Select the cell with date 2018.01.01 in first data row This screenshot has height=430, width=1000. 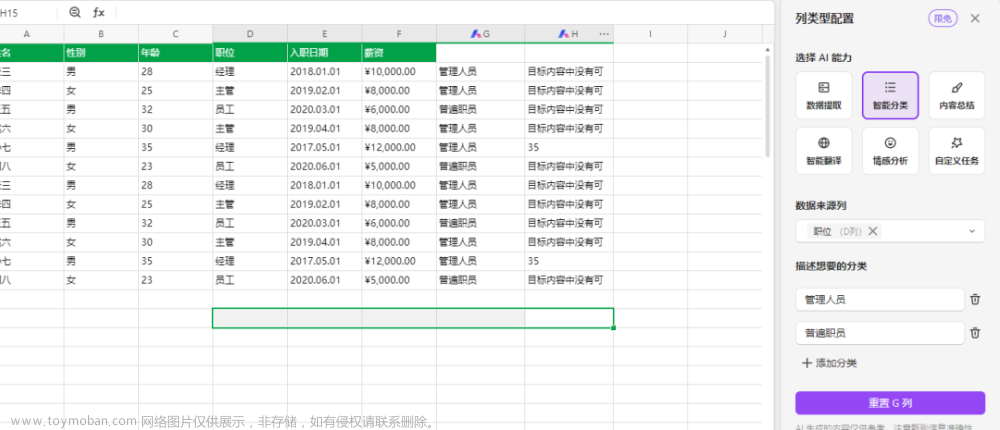coord(325,71)
